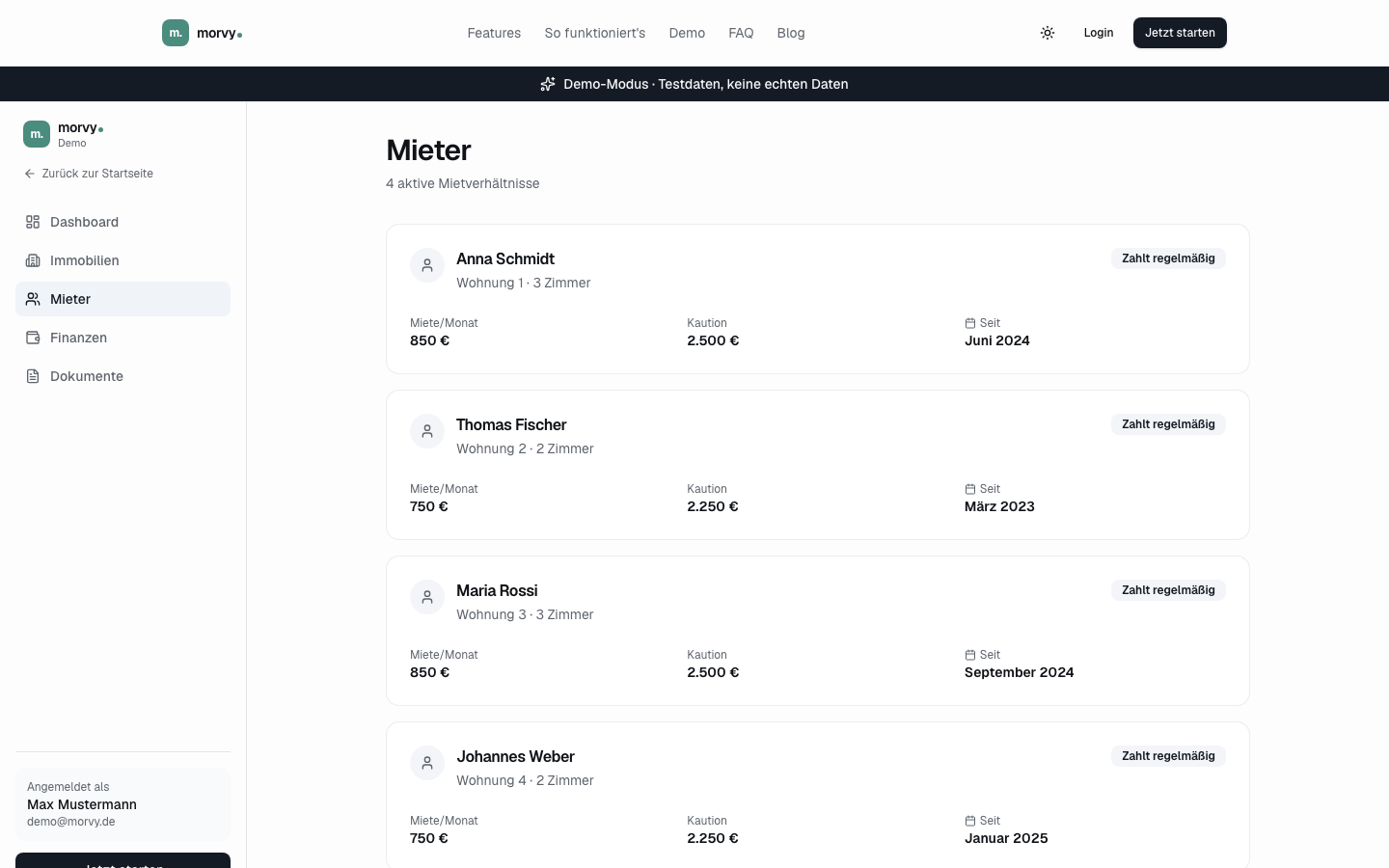
Task: Click Maria Rossi's Zahlt regelmäßig badge
Action: [1168, 590]
